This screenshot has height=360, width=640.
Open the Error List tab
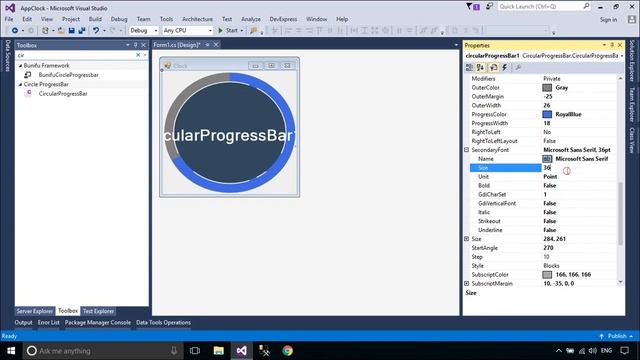click(49, 322)
